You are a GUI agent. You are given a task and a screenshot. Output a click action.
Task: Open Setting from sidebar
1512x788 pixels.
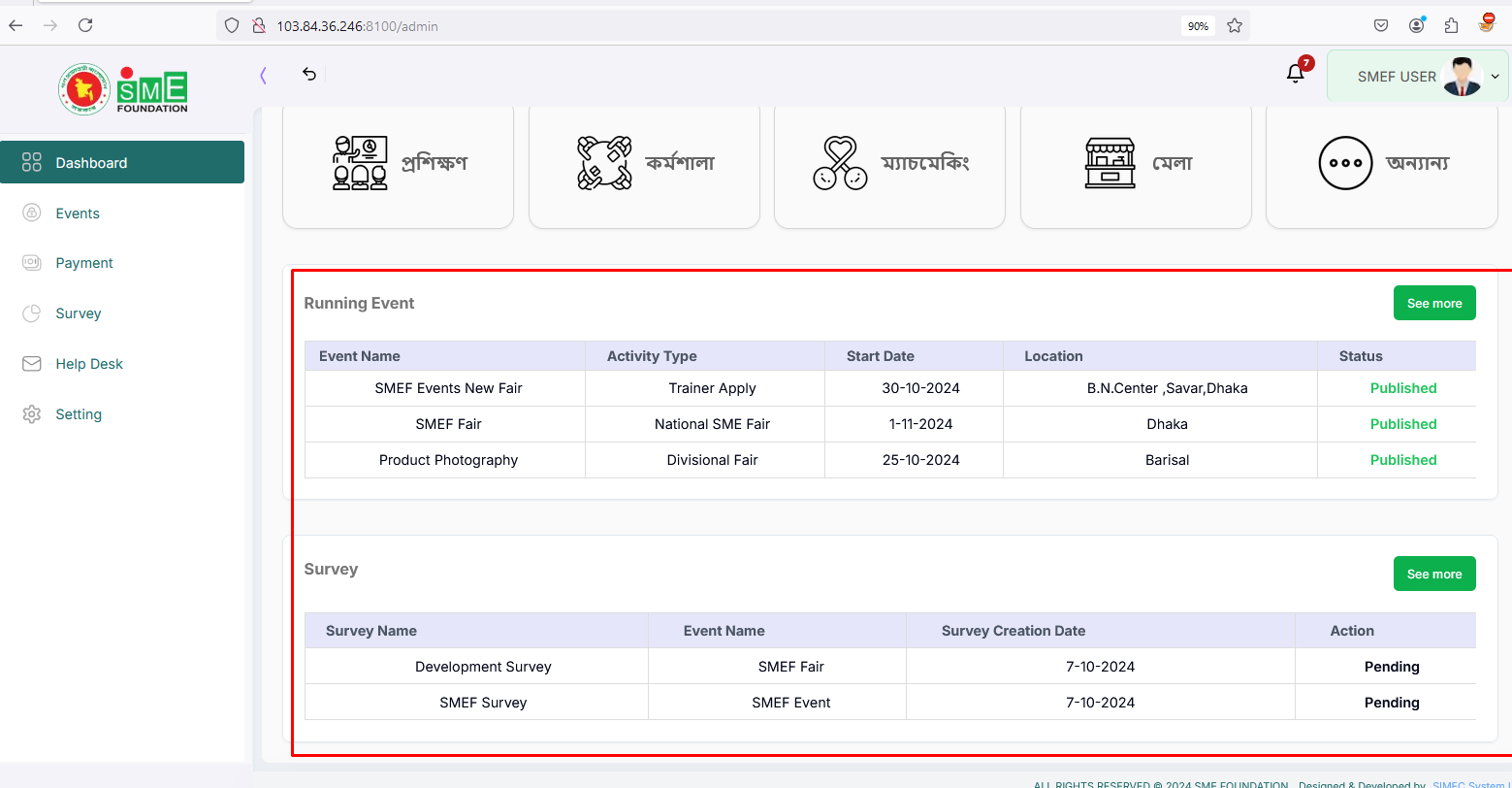pos(79,414)
